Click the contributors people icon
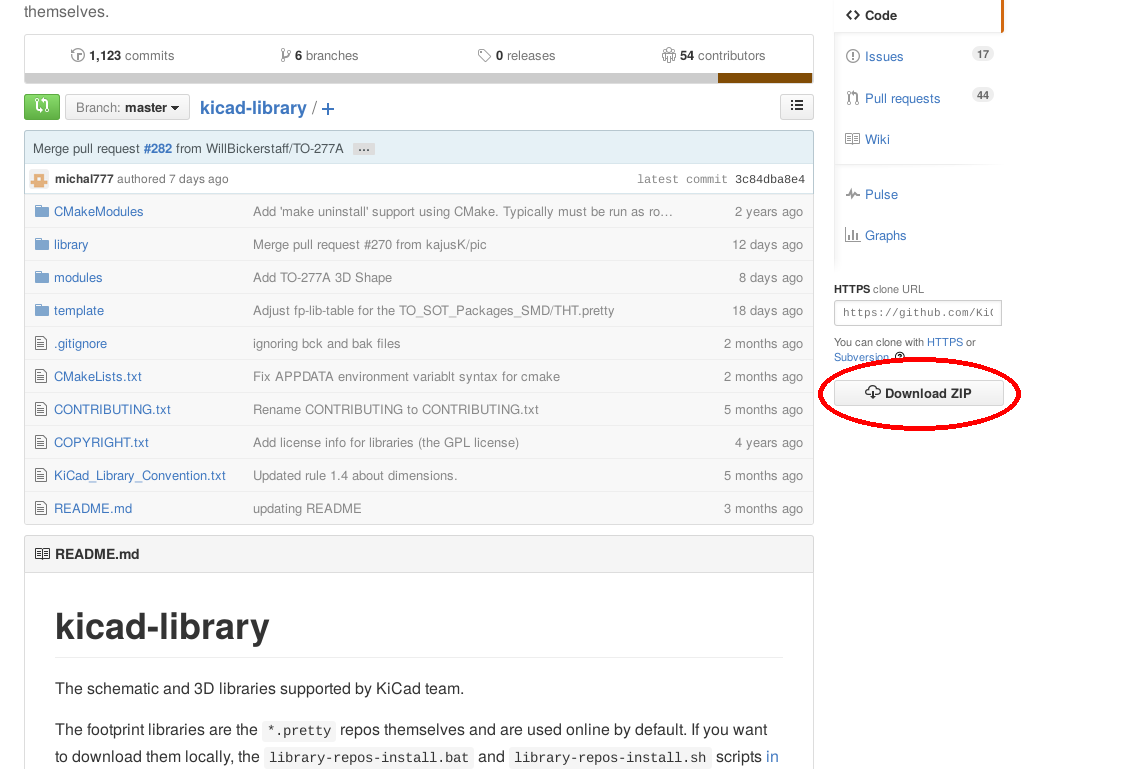This screenshot has width=1128, height=769. pyautogui.click(x=668, y=55)
